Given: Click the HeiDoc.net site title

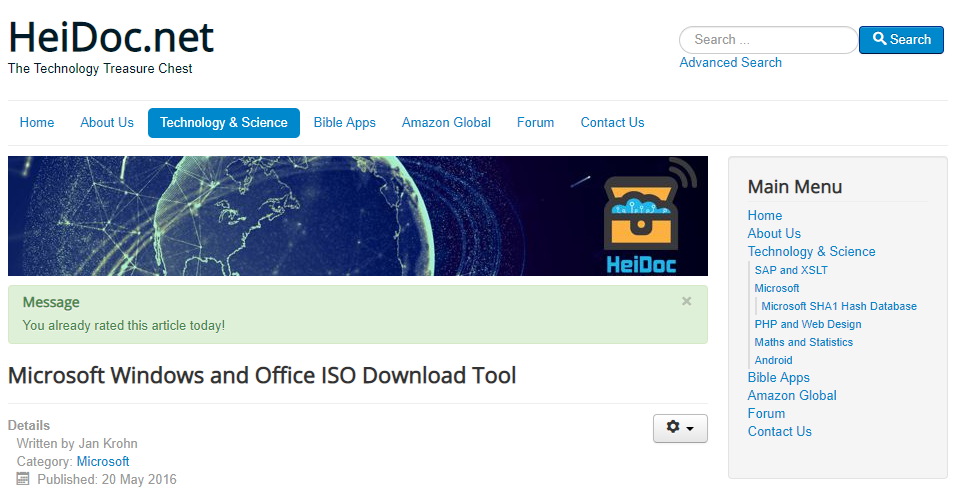Looking at the screenshot, I should tap(111, 37).
